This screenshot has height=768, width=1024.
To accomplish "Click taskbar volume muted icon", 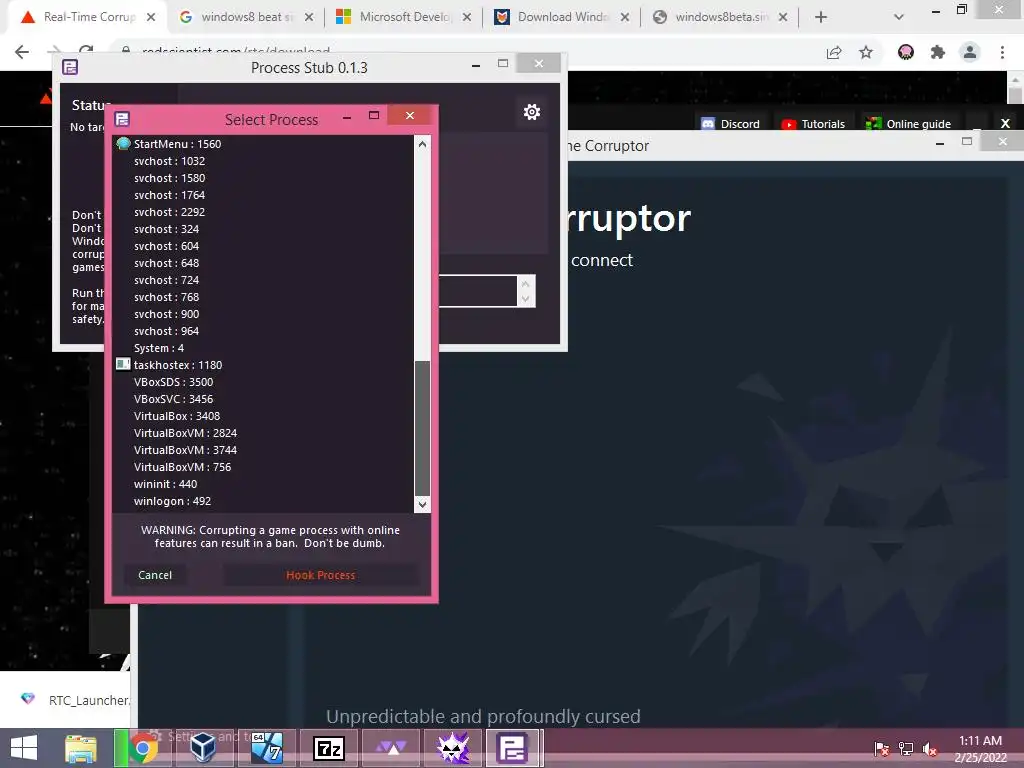I will coord(930,748).
